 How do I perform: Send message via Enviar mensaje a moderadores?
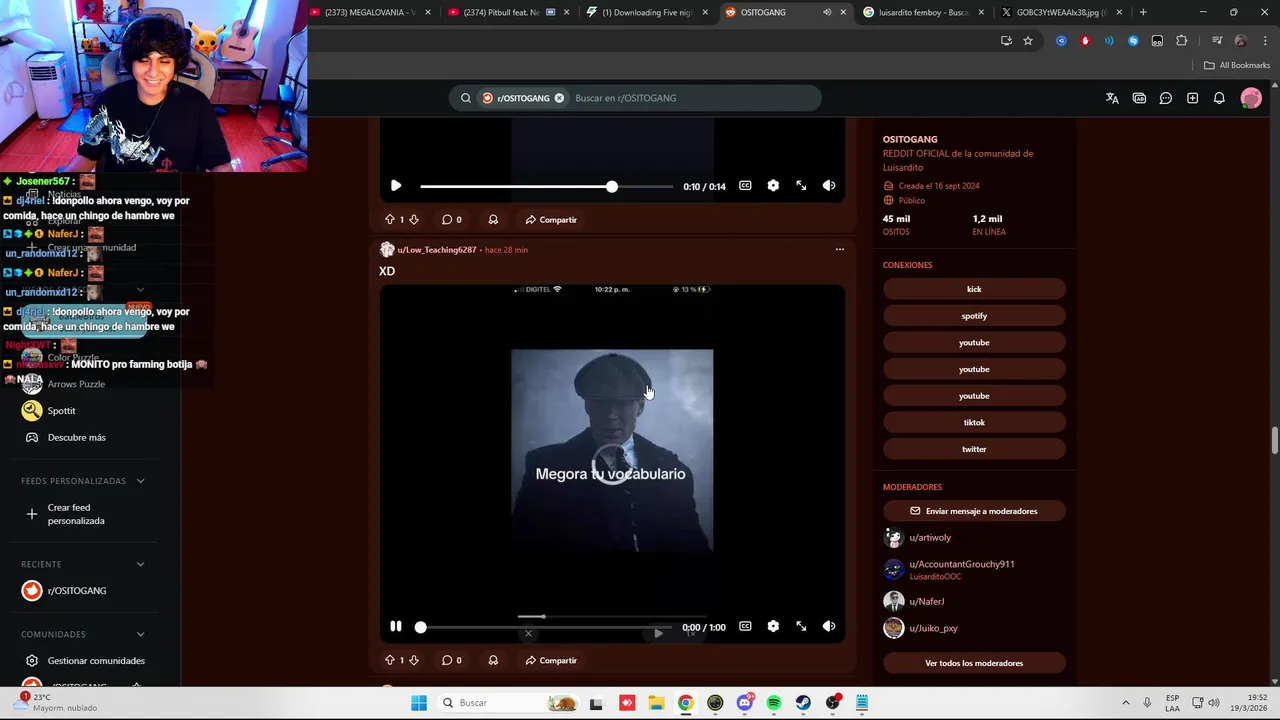(x=974, y=511)
